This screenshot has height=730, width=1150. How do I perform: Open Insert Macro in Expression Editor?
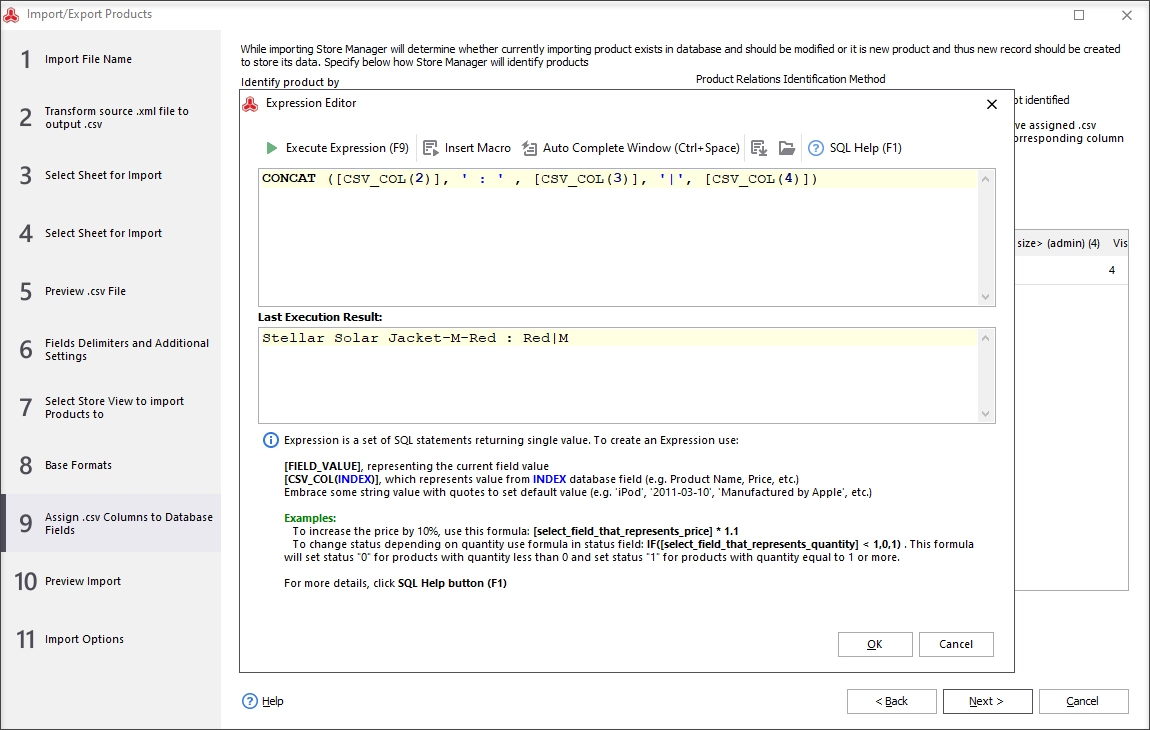click(x=467, y=148)
